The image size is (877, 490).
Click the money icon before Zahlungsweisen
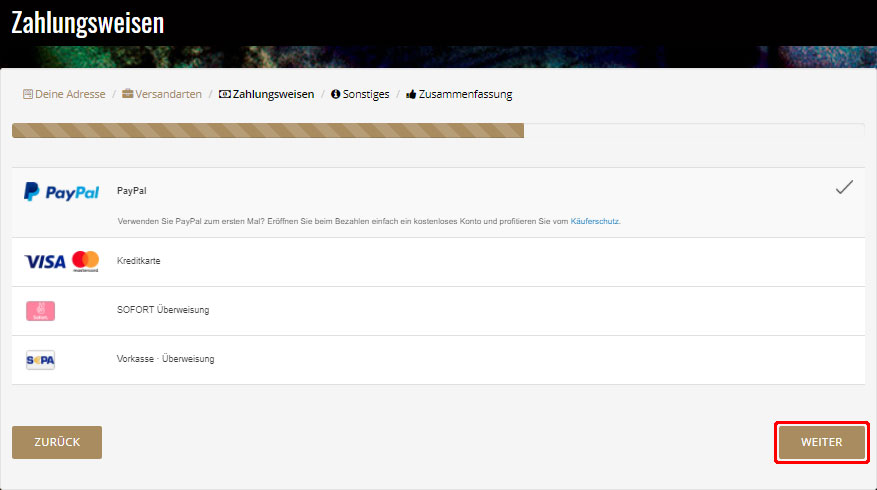[x=225, y=94]
